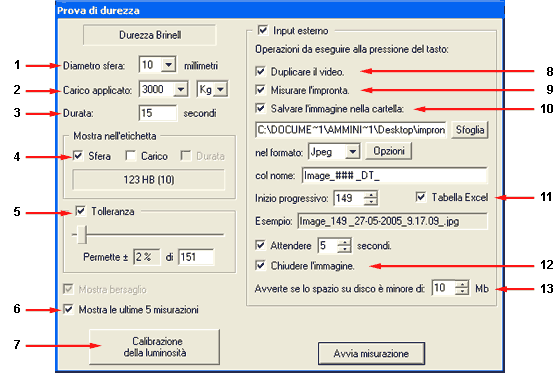Open the Carico applicato value dropdown
The width and height of the screenshot is (560, 373).
coord(181,89)
